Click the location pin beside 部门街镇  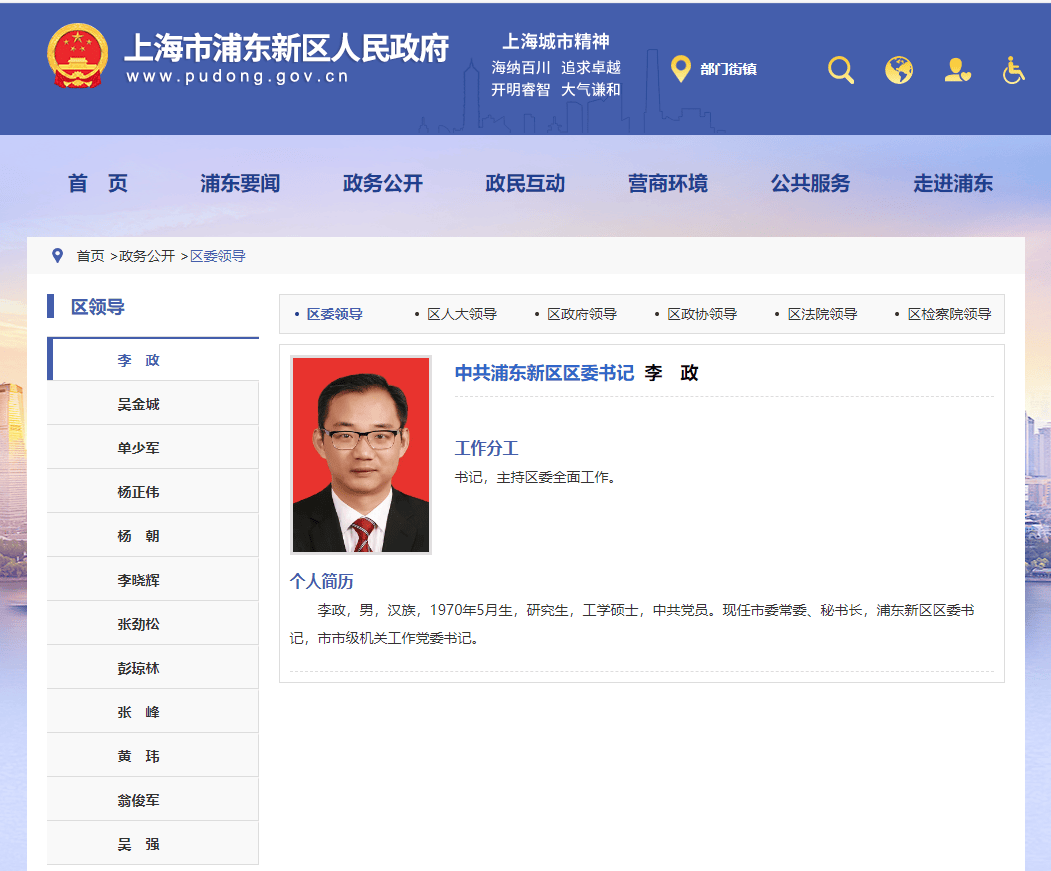click(x=681, y=69)
